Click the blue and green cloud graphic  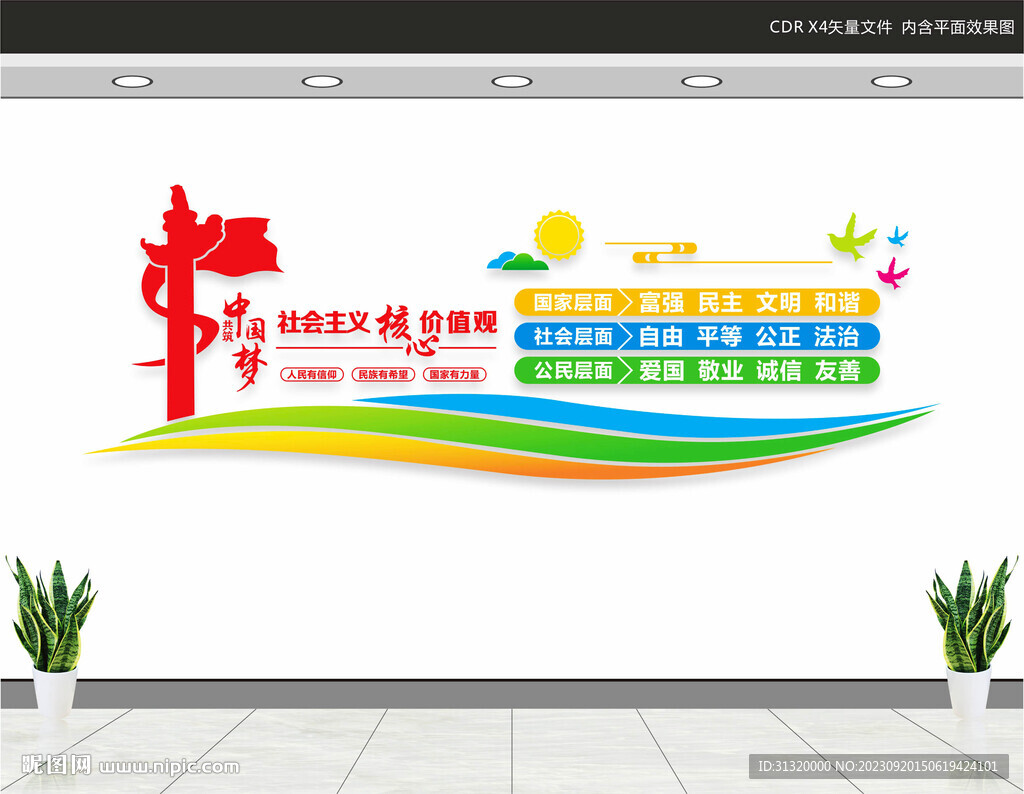(518, 261)
